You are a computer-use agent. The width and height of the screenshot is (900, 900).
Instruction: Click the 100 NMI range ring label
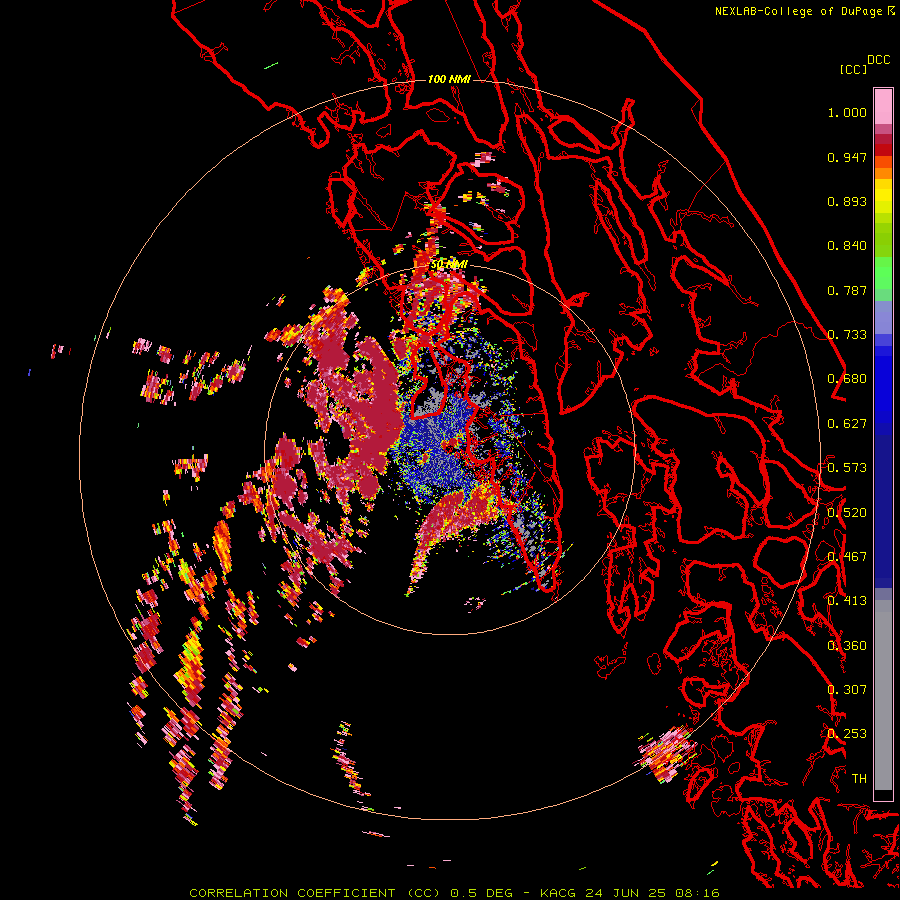click(x=449, y=79)
